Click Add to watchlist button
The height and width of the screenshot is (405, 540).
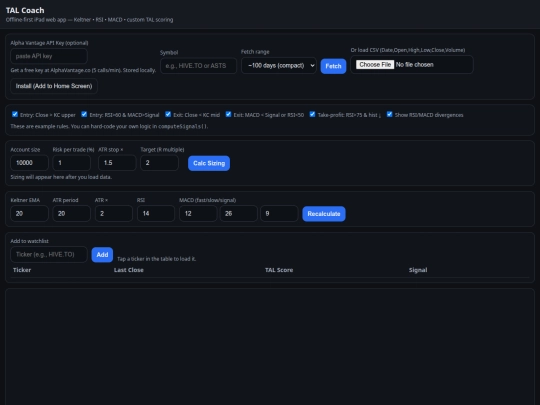(102, 255)
